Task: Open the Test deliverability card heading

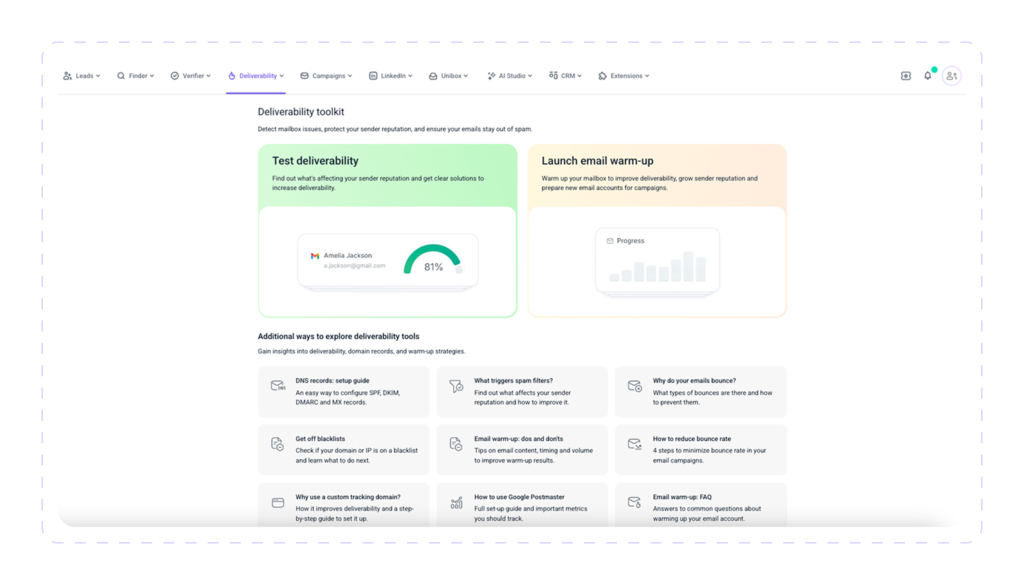Action: pyautogui.click(x=315, y=161)
